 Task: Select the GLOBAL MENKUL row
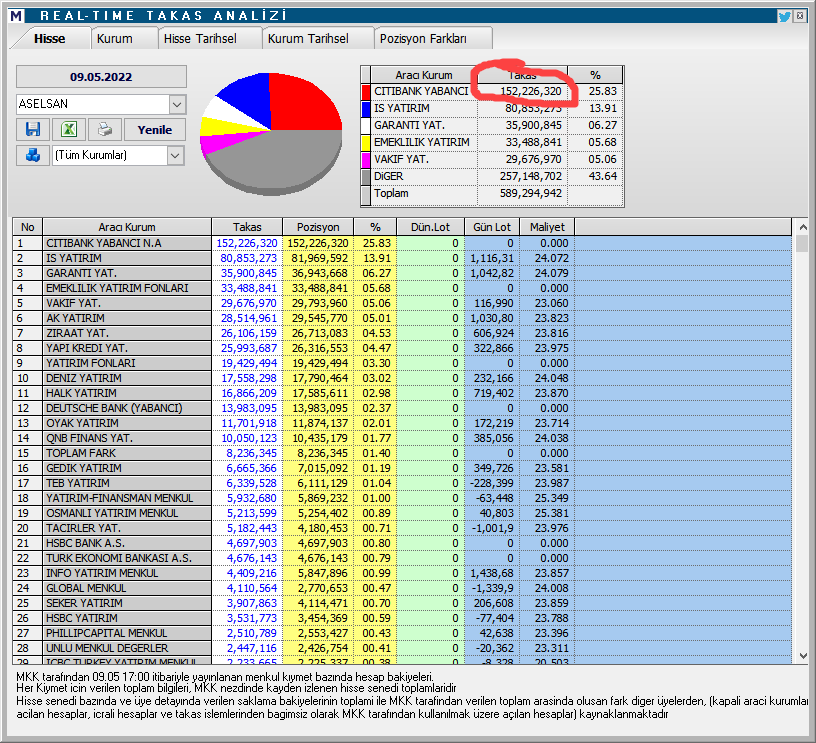[402, 588]
